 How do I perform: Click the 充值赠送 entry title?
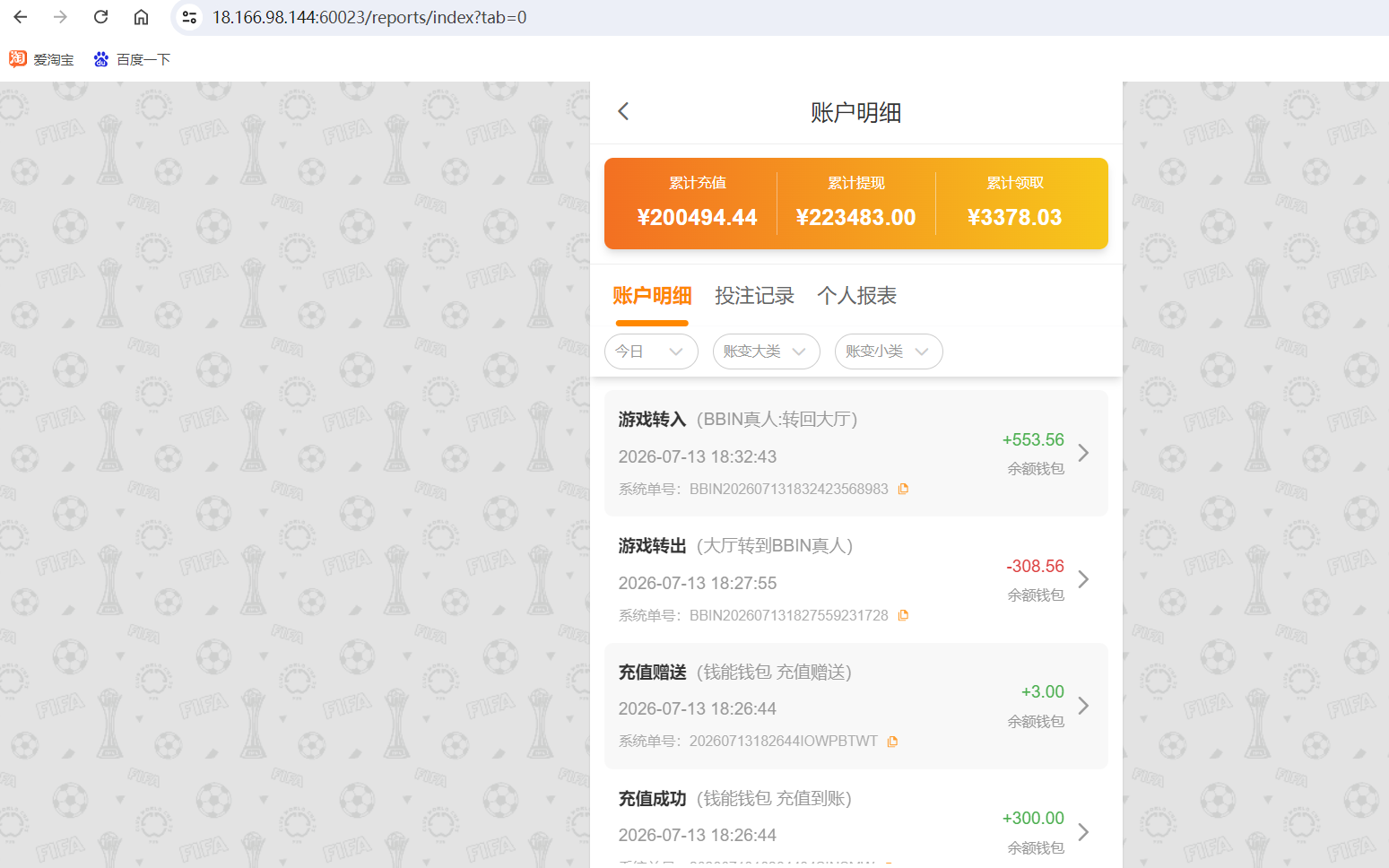(x=652, y=673)
